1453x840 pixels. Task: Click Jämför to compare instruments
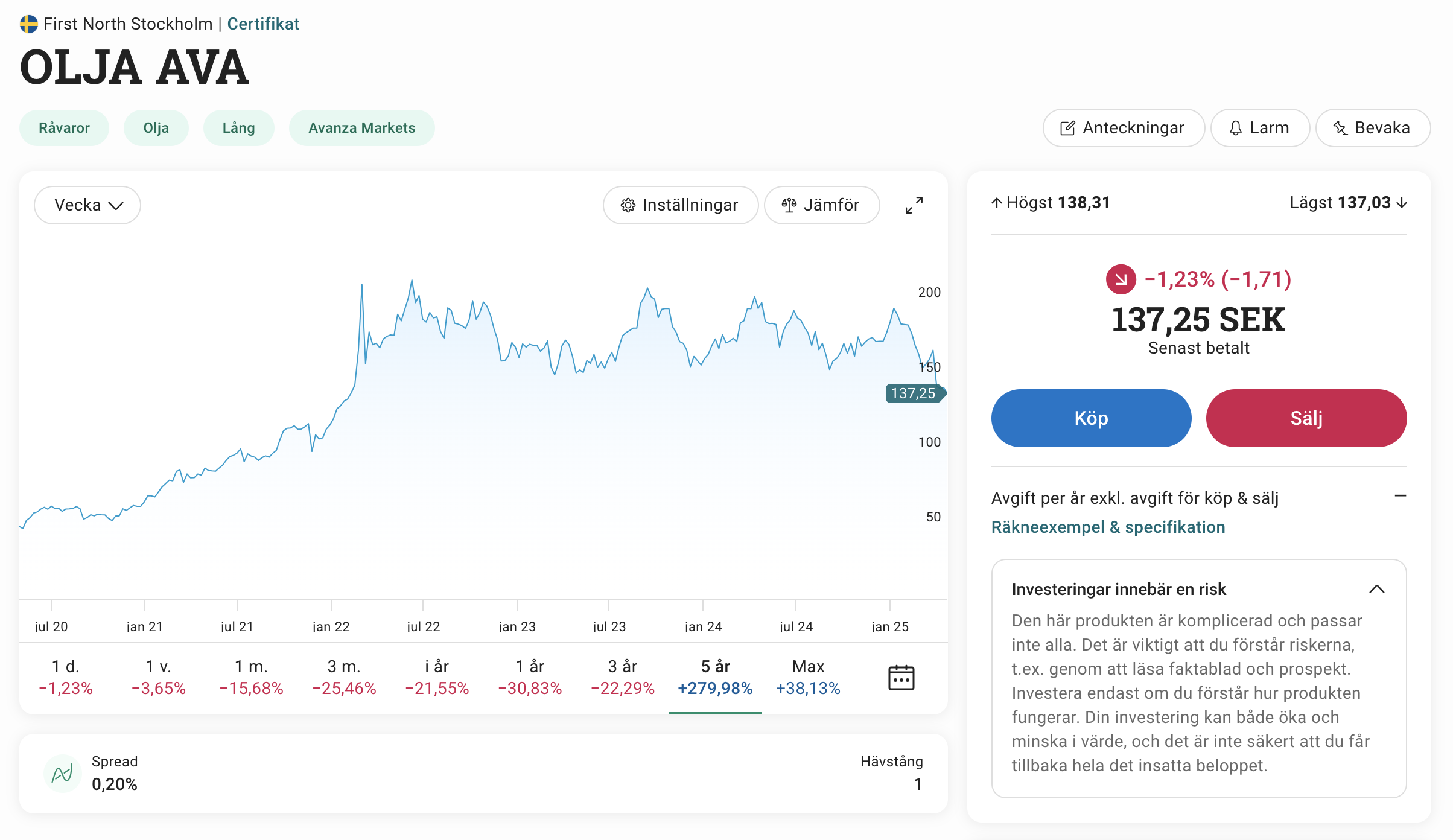click(821, 205)
